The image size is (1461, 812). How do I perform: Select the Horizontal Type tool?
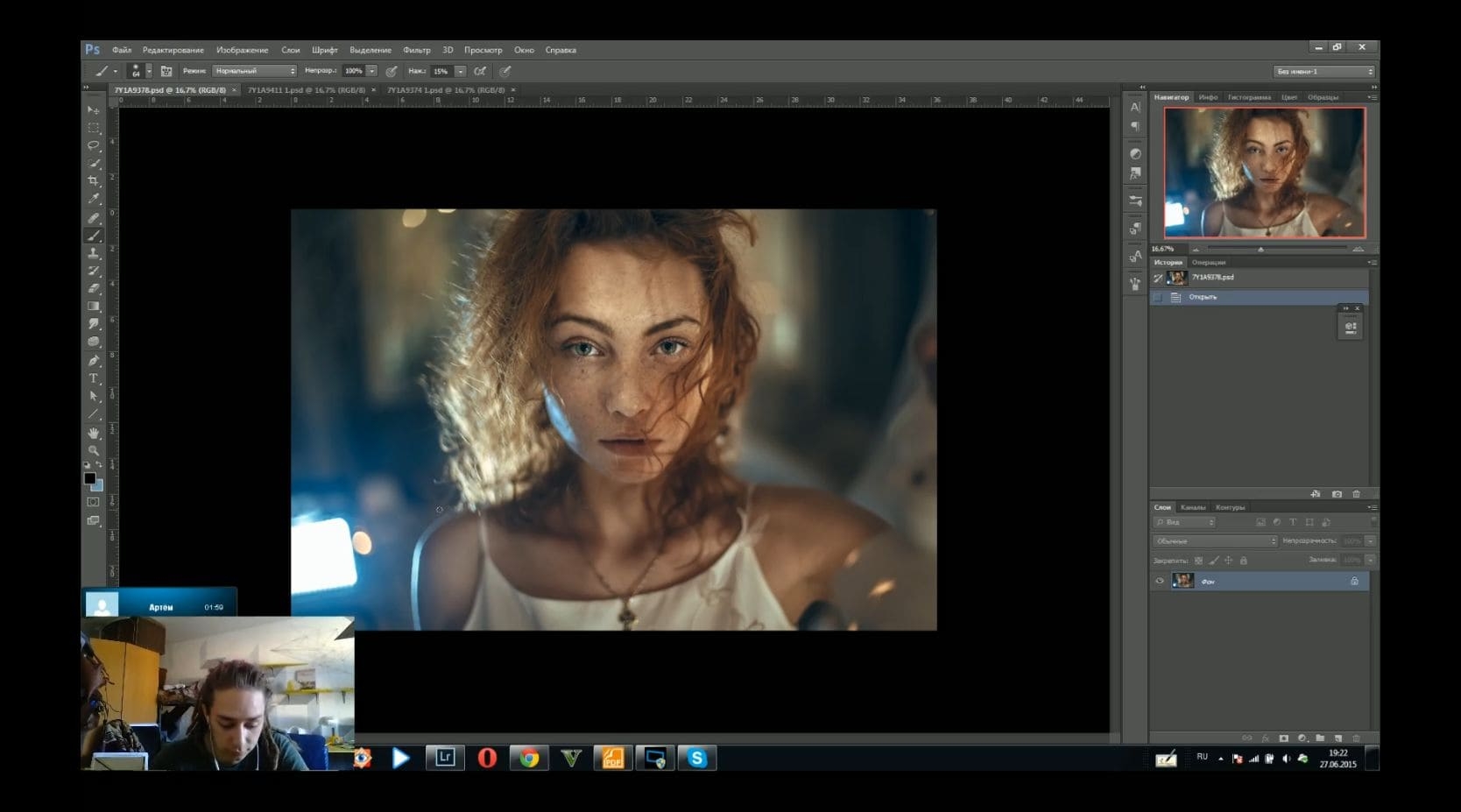point(93,378)
